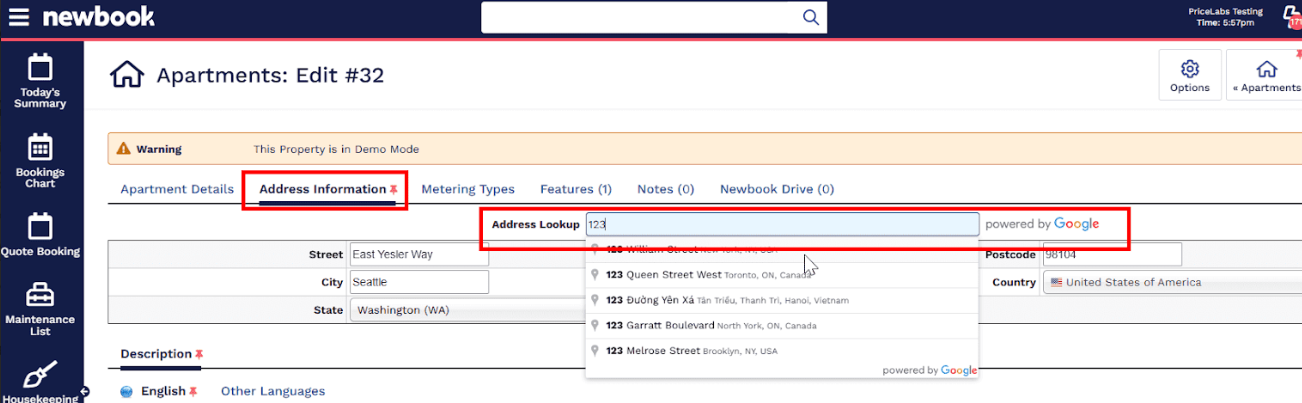Open the notifications icon at top right
Image resolution: width=1302 pixels, height=403 pixels.
pos(1291,17)
